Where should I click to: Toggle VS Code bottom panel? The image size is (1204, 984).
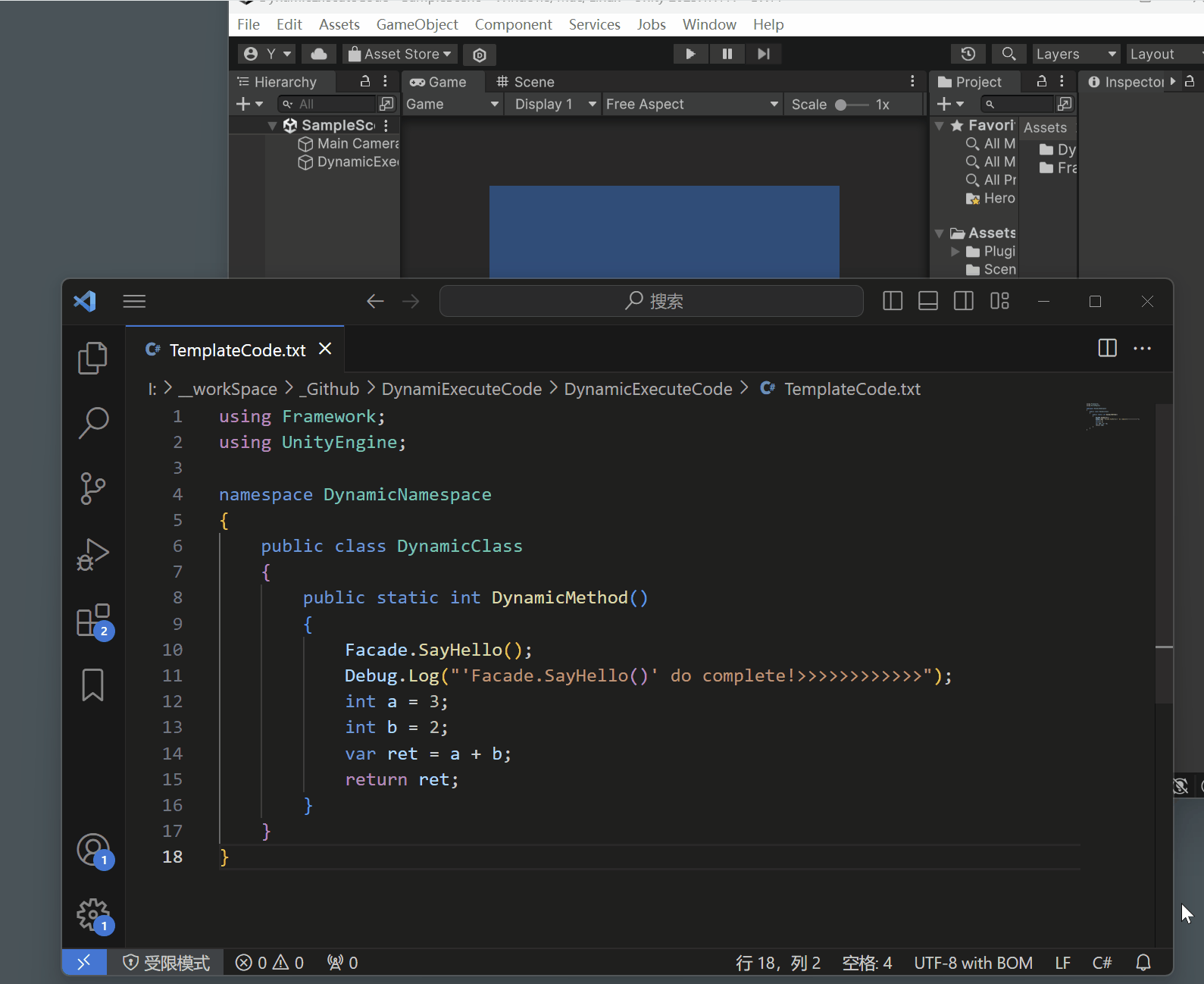[928, 301]
